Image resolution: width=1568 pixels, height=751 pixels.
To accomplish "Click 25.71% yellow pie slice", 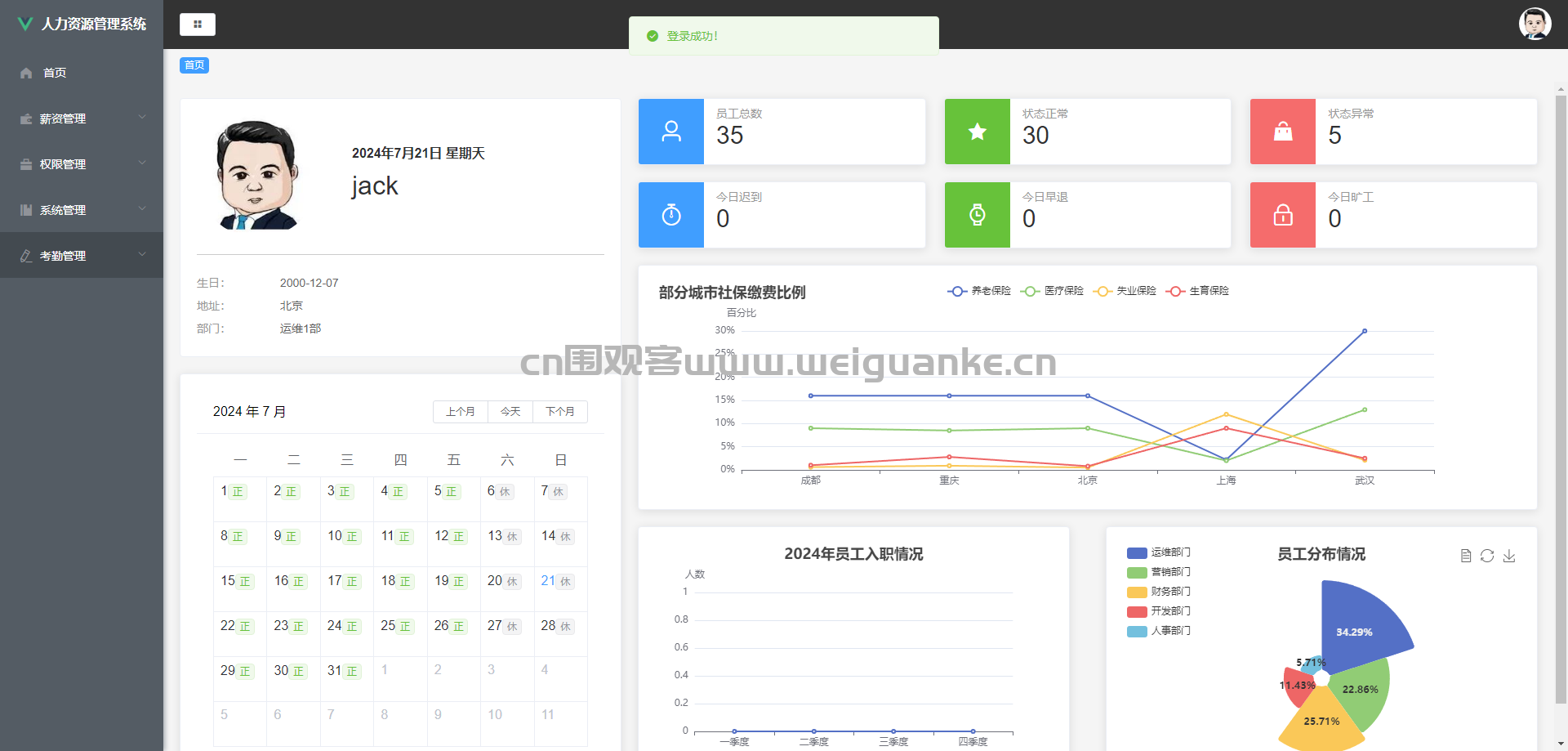I will (x=1321, y=722).
